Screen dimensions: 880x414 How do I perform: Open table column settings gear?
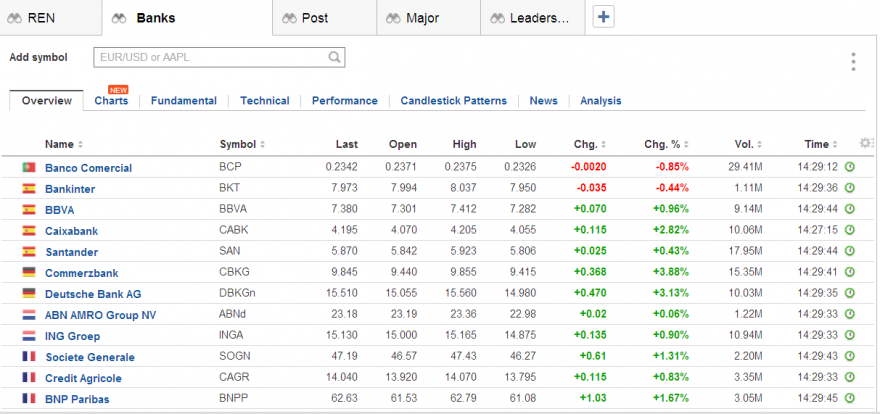[866, 143]
